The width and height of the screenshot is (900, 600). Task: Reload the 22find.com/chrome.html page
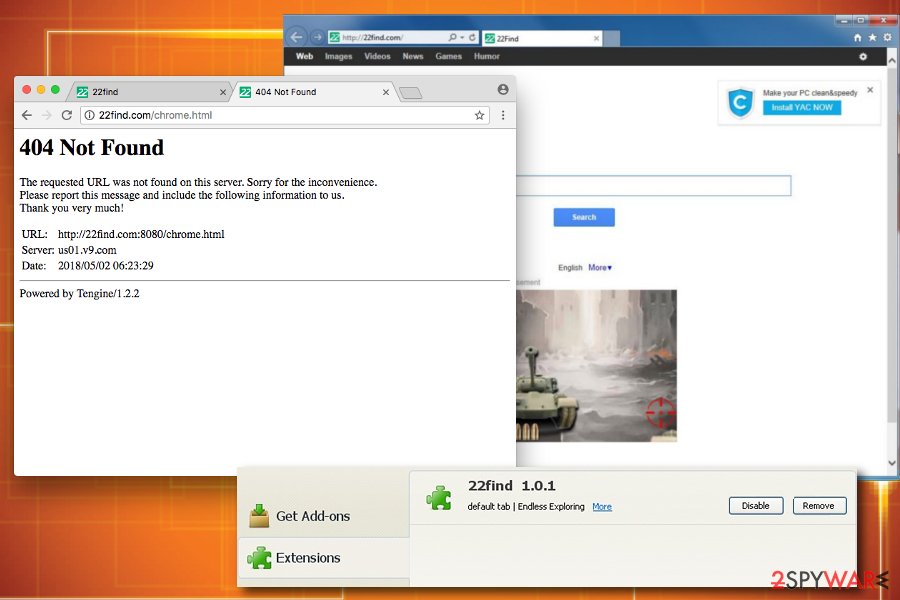click(x=67, y=115)
